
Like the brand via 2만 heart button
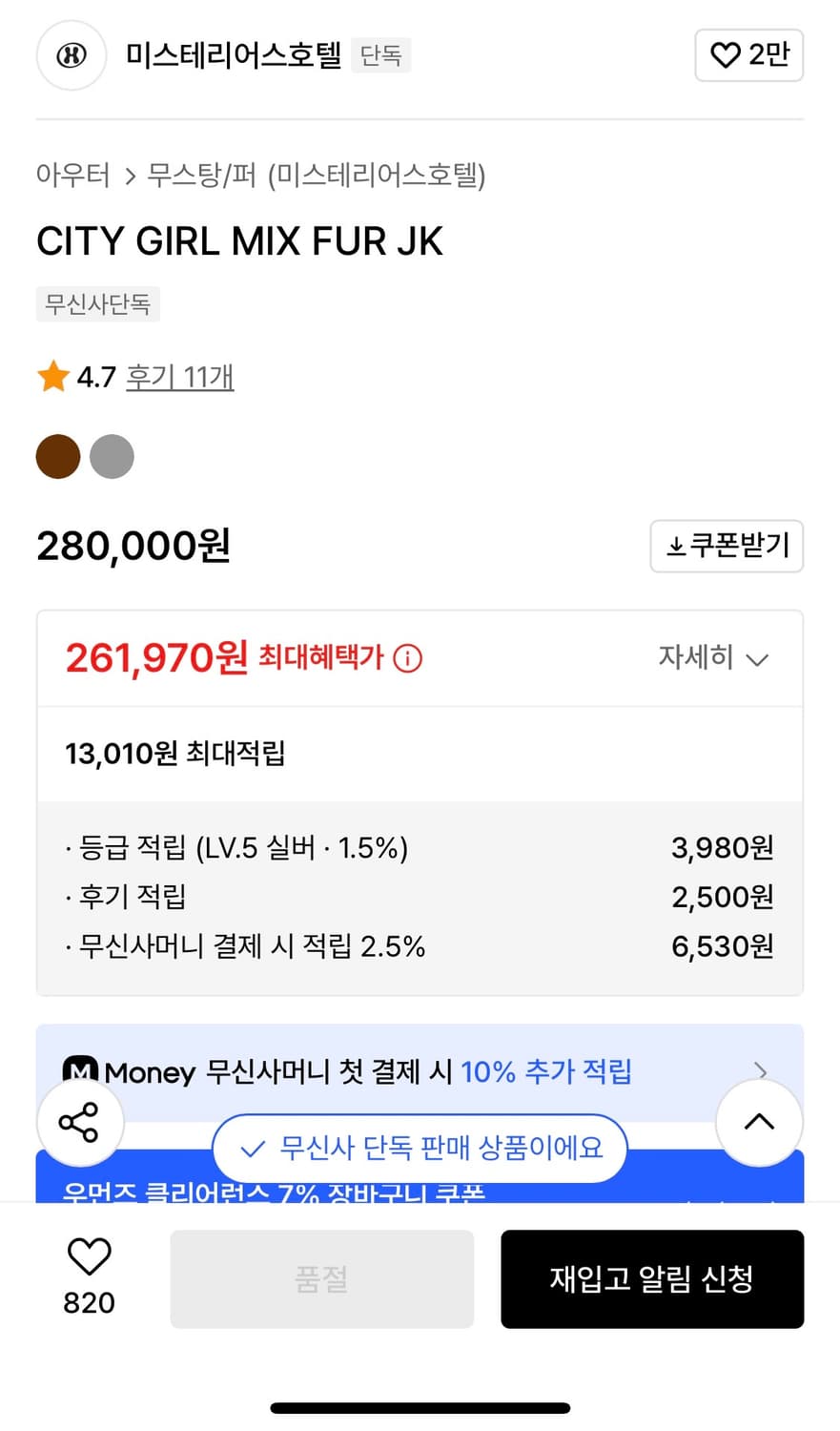[748, 55]
